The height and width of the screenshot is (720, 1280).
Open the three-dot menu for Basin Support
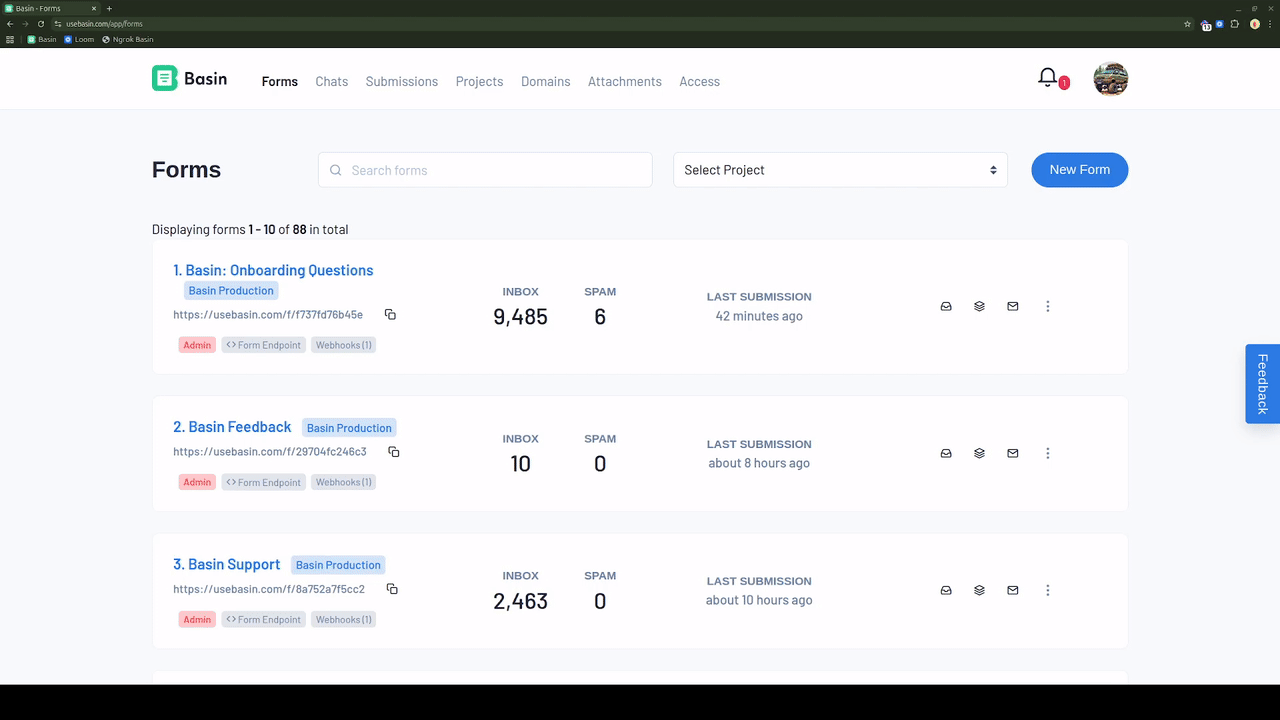[x=1047, y=591]
